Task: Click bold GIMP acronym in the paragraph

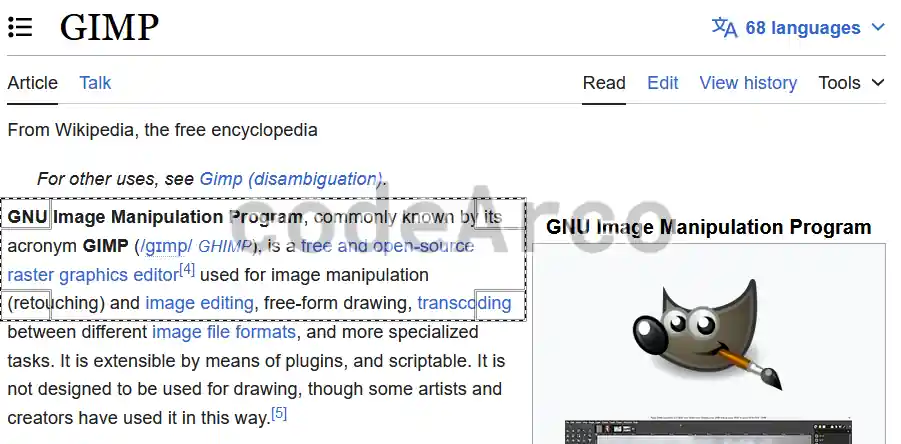Action: (105, 246)
